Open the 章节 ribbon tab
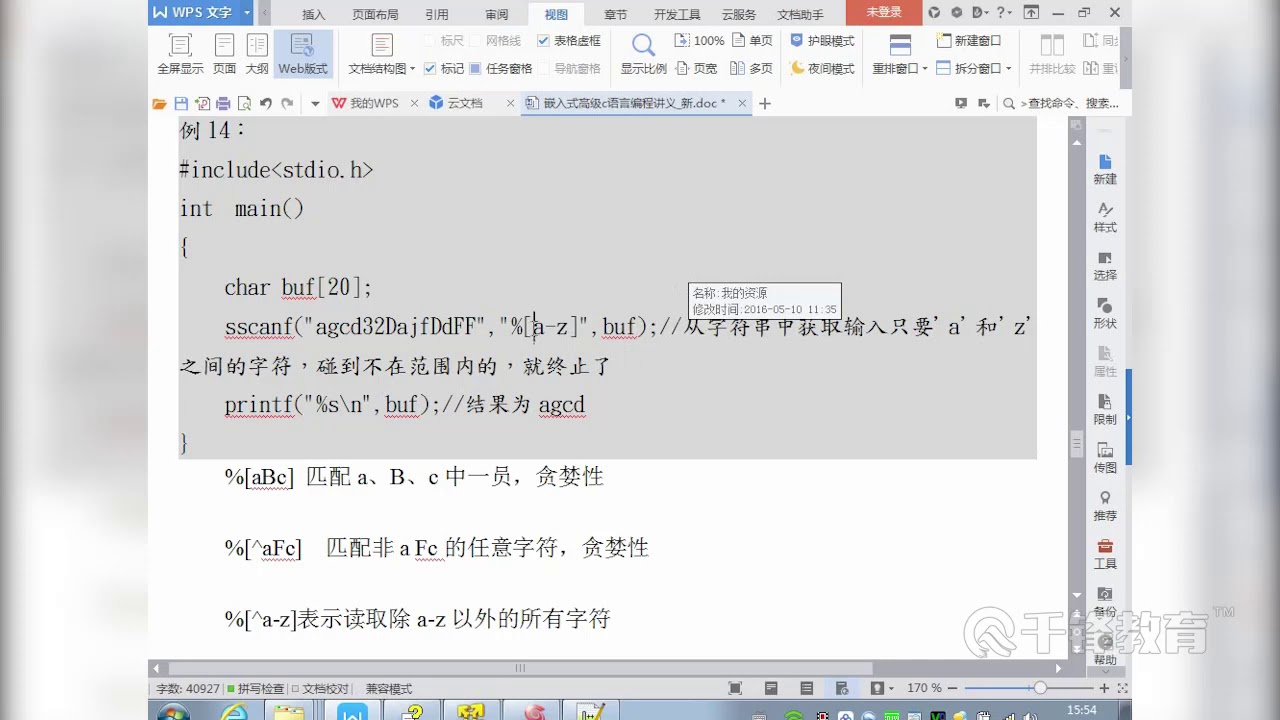Screen dimensions: 1280x720 615,14
